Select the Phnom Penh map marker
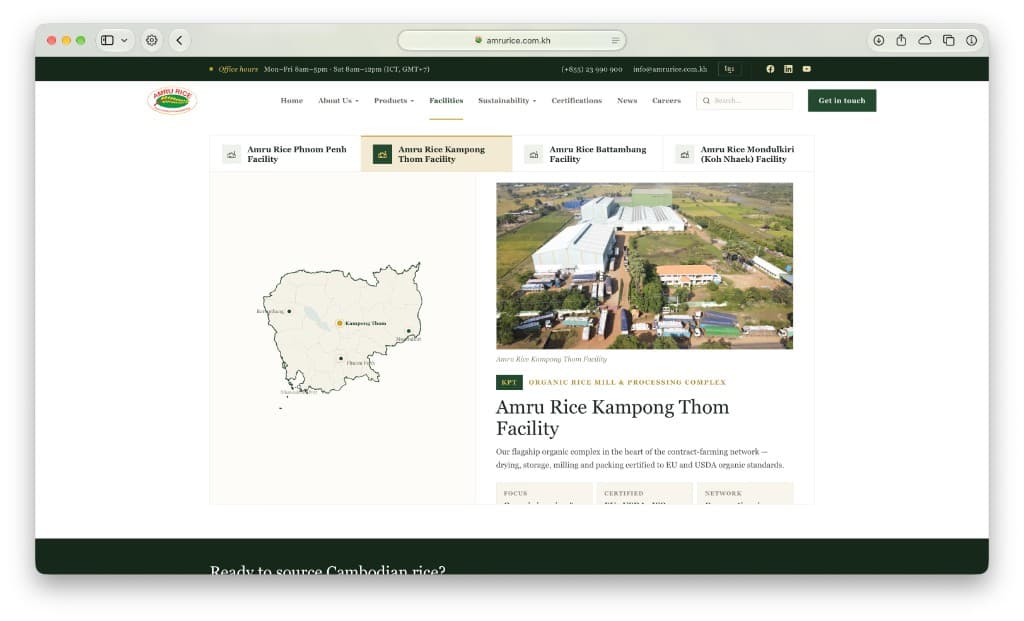The width and height of the screenshot is (1024, 621). tap(341, 358)
